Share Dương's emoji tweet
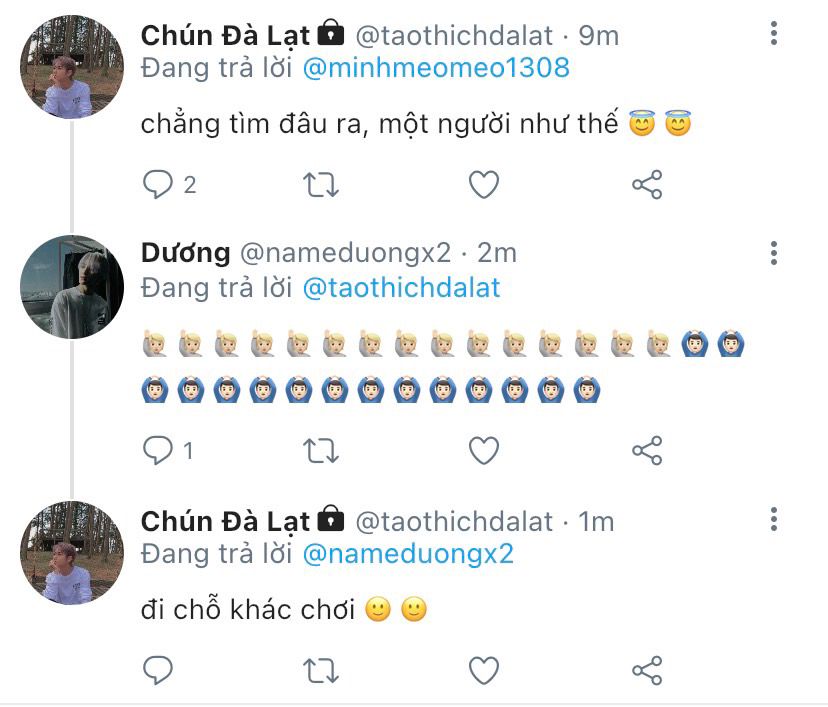The width and height of the screenshot is (828, 707). (x=647, y=451)
